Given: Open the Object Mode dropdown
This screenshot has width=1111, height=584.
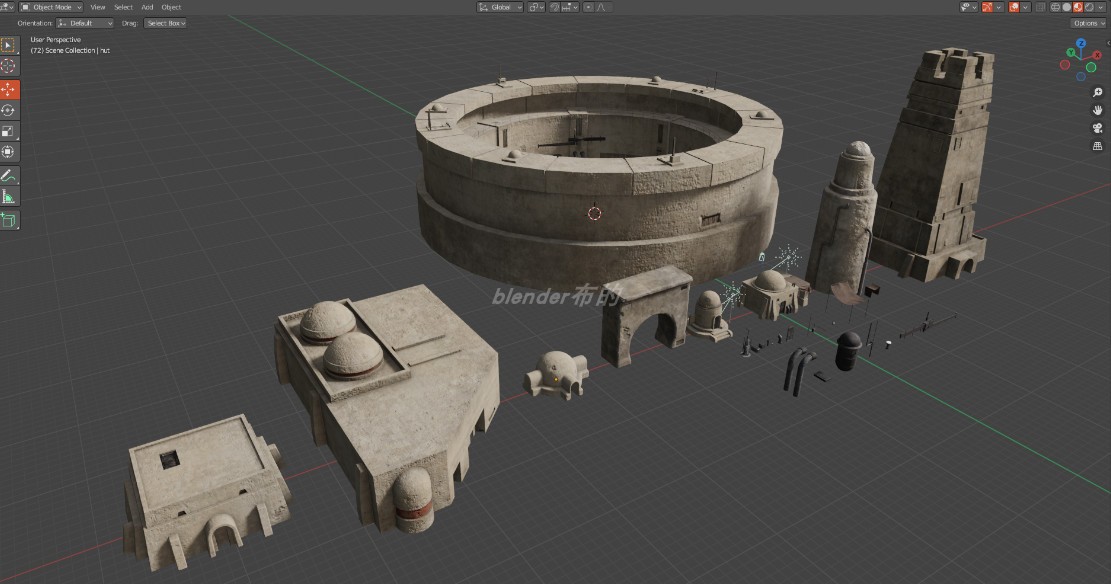Looking at the screenshot, I should pyautogui.click(x=50, y=7).
